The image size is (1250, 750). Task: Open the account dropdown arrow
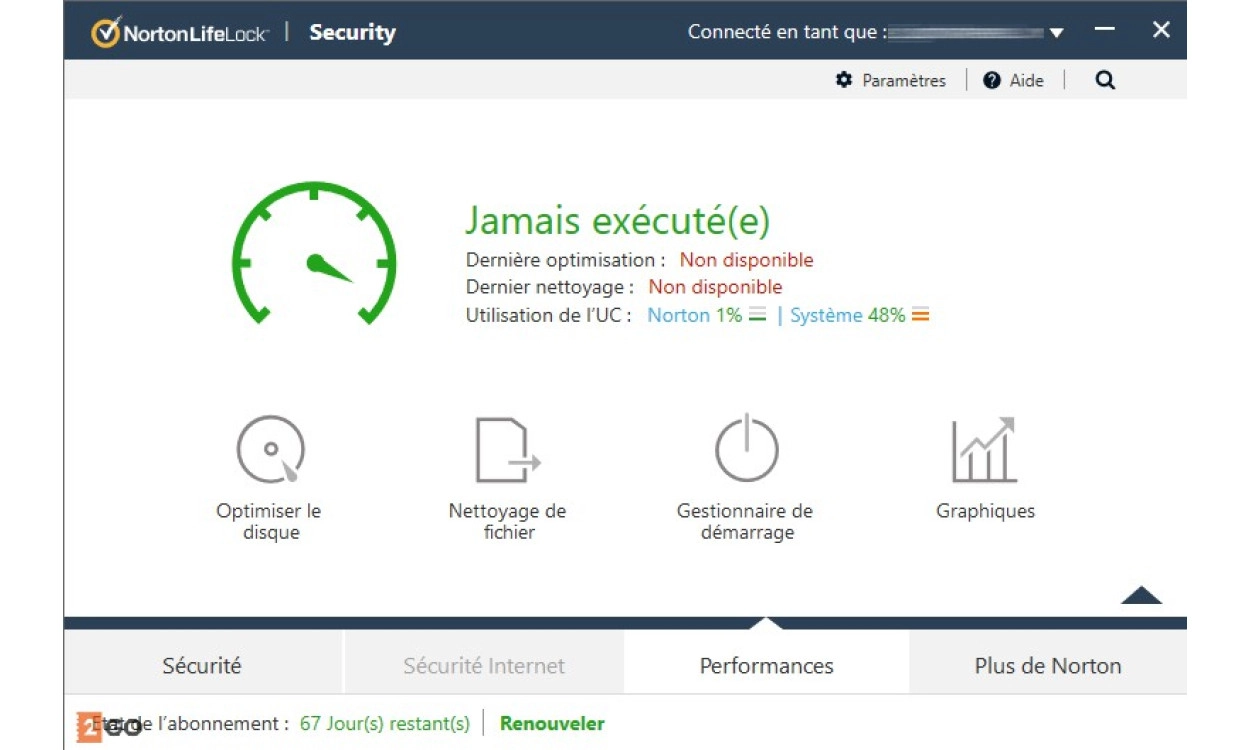click(x=1056, y=33)
